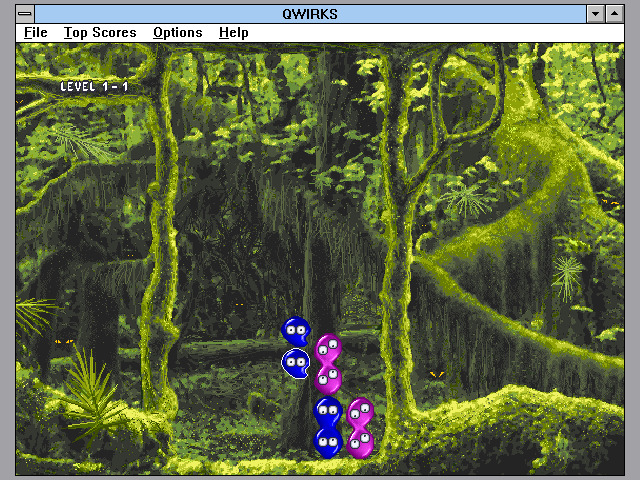Click the upper magenta hourglass qwirk pair
The height and width of the screenshot is (480, 640).
tap(328, 364)
